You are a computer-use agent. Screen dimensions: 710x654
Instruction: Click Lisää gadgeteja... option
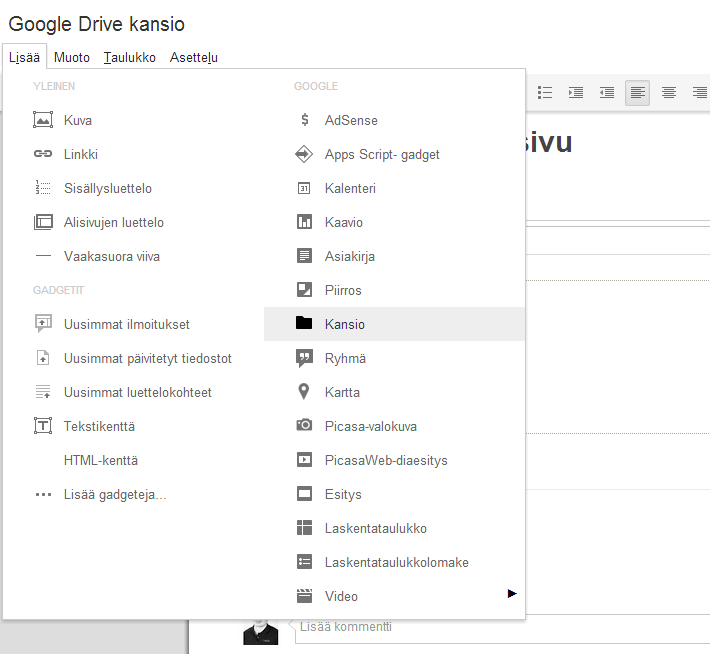115,494
